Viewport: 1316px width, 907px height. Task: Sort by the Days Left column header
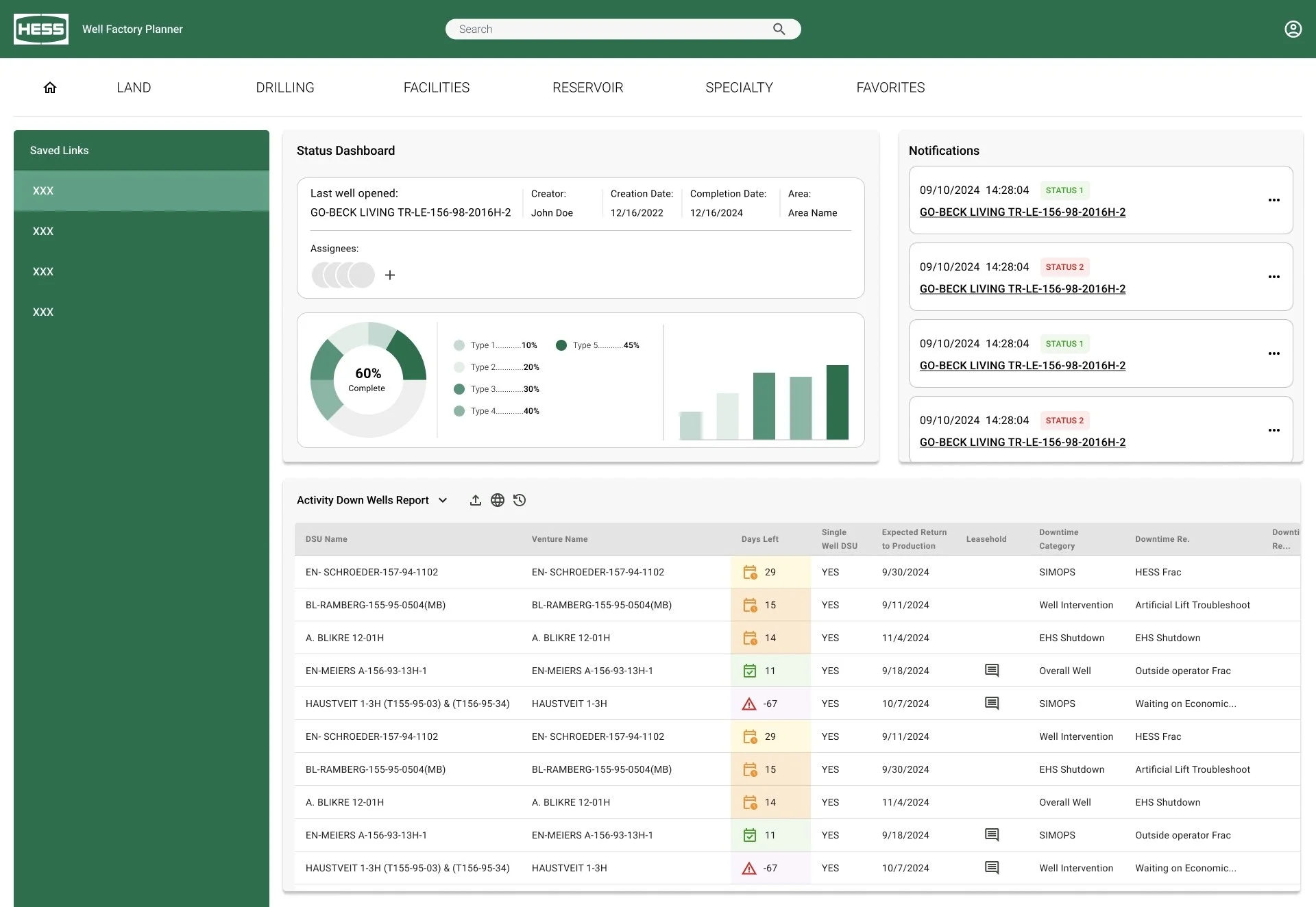point(759,539)
